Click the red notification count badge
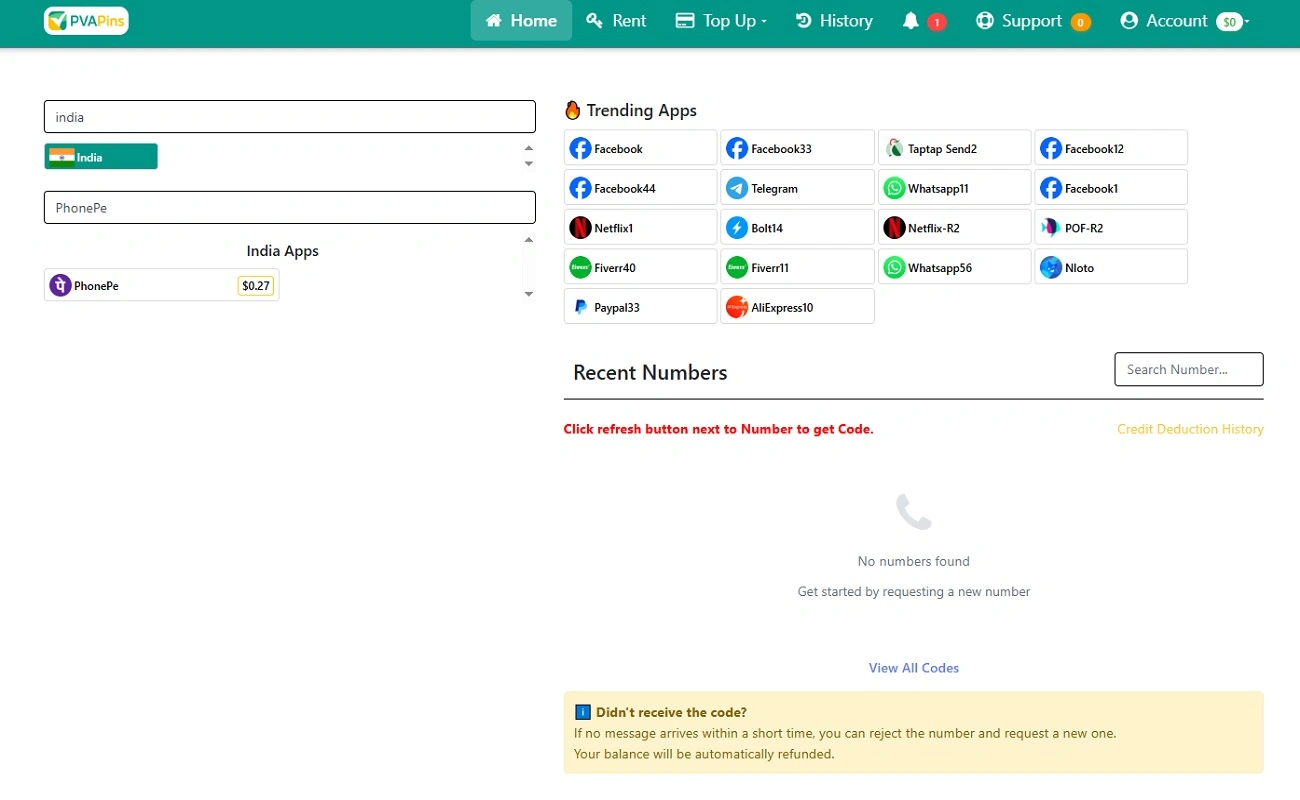This screenshot has width=1300, height=800. point(936,22)
